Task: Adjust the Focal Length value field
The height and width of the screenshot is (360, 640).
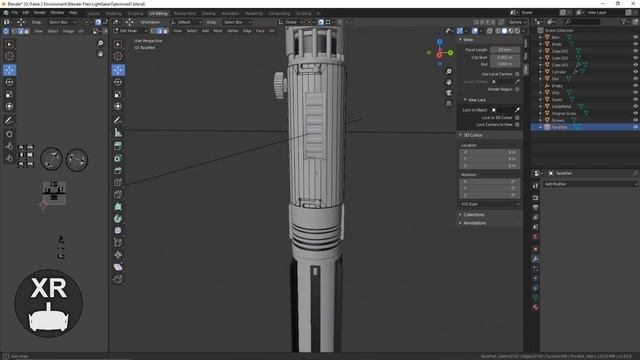Action: pyautogui.click(x=505, y=50)
